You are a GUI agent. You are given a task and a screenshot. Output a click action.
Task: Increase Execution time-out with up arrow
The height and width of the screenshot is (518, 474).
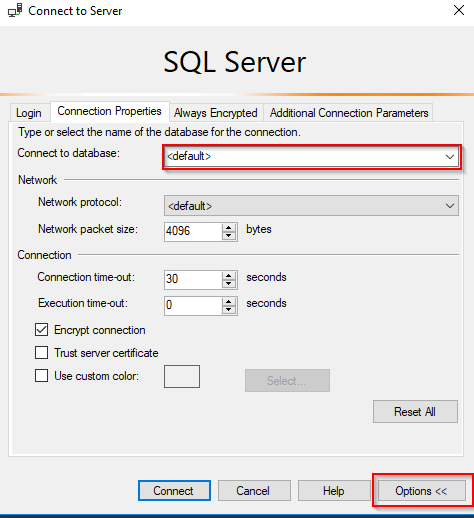(x=229, y=301)
